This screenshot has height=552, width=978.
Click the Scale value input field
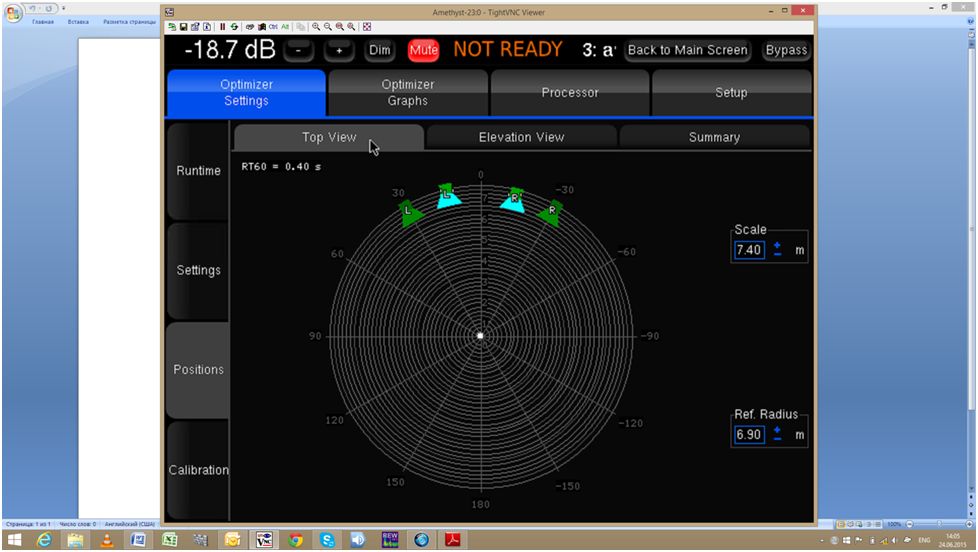point(749,250)
